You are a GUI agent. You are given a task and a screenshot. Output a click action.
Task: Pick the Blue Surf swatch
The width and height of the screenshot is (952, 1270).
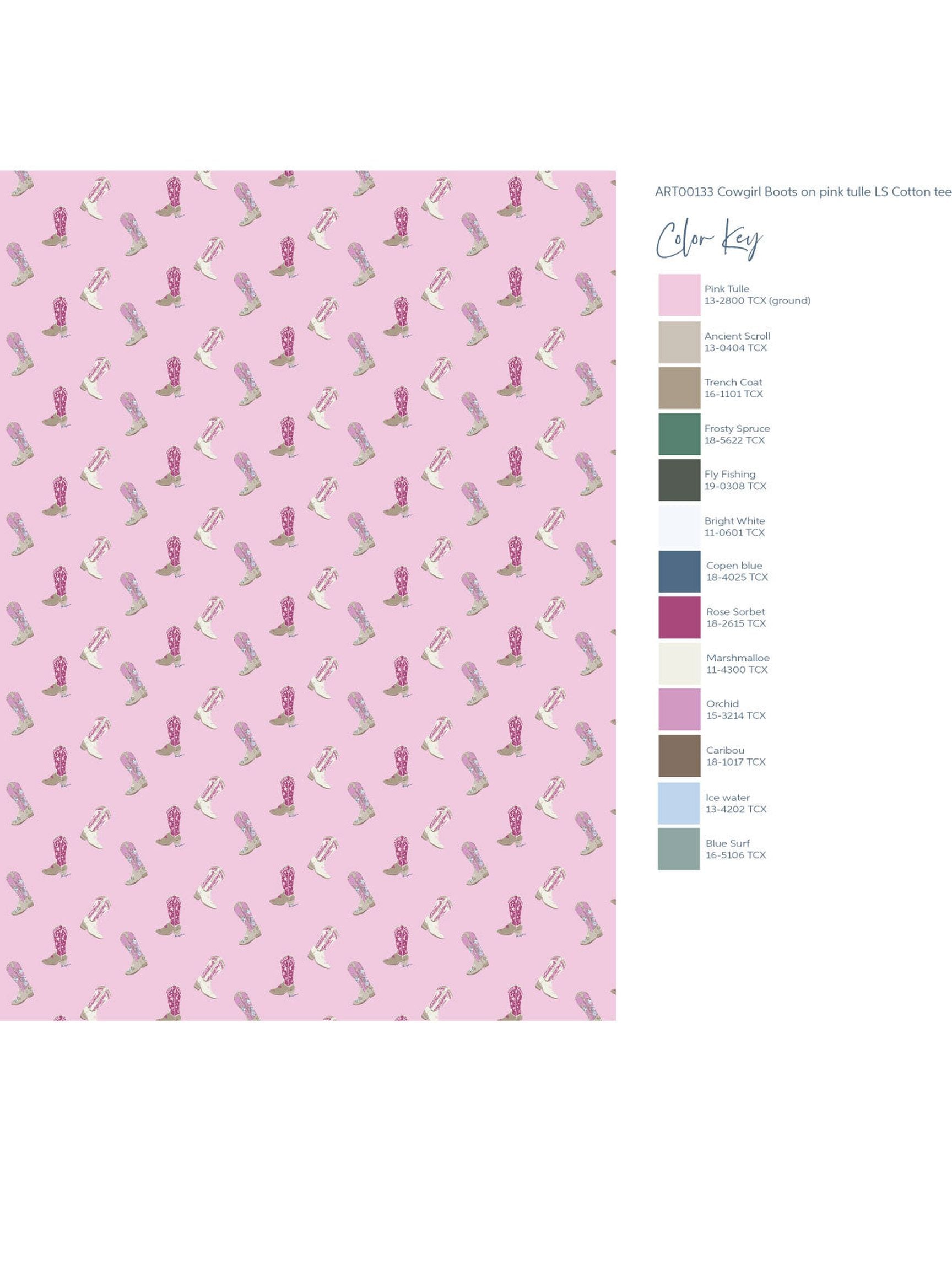coord(679,849)
